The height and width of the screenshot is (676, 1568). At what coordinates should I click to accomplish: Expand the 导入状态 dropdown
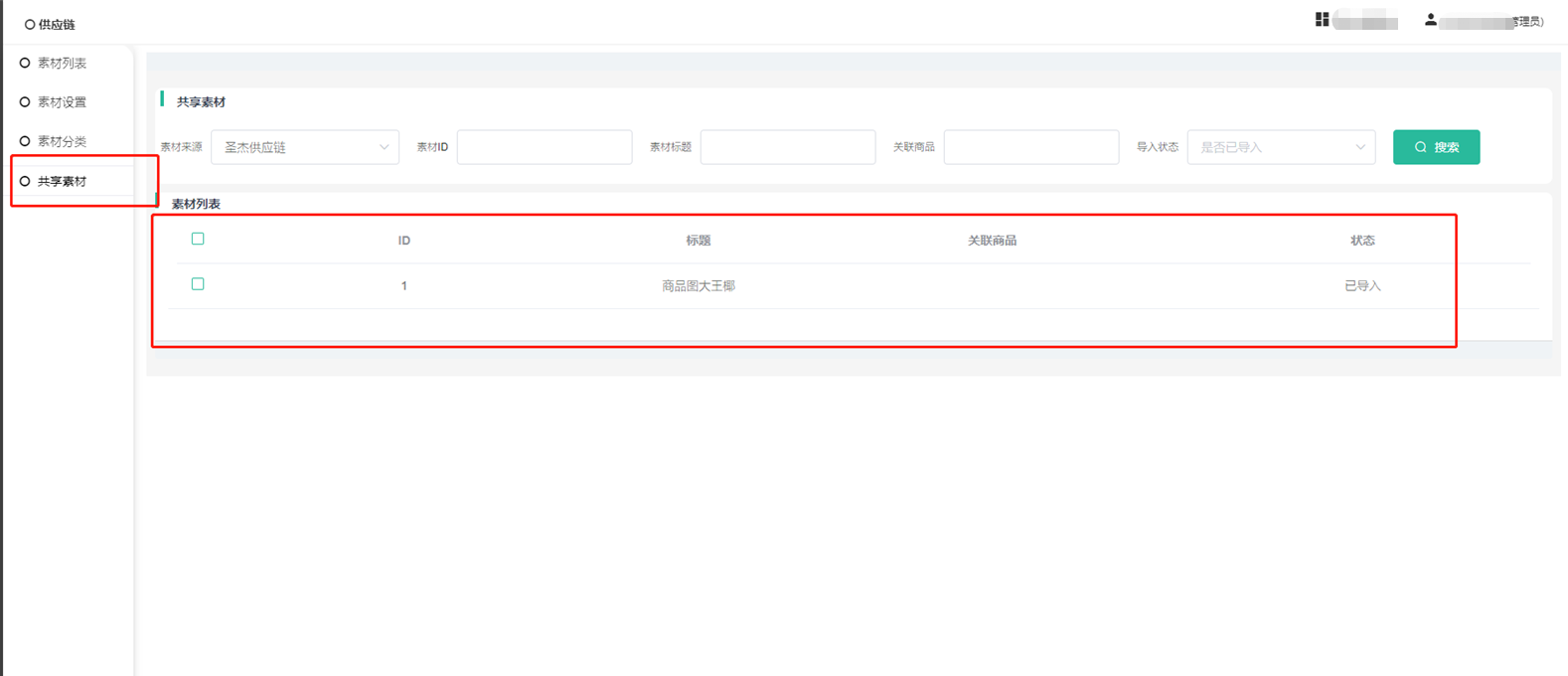(x=1280, y=147)
